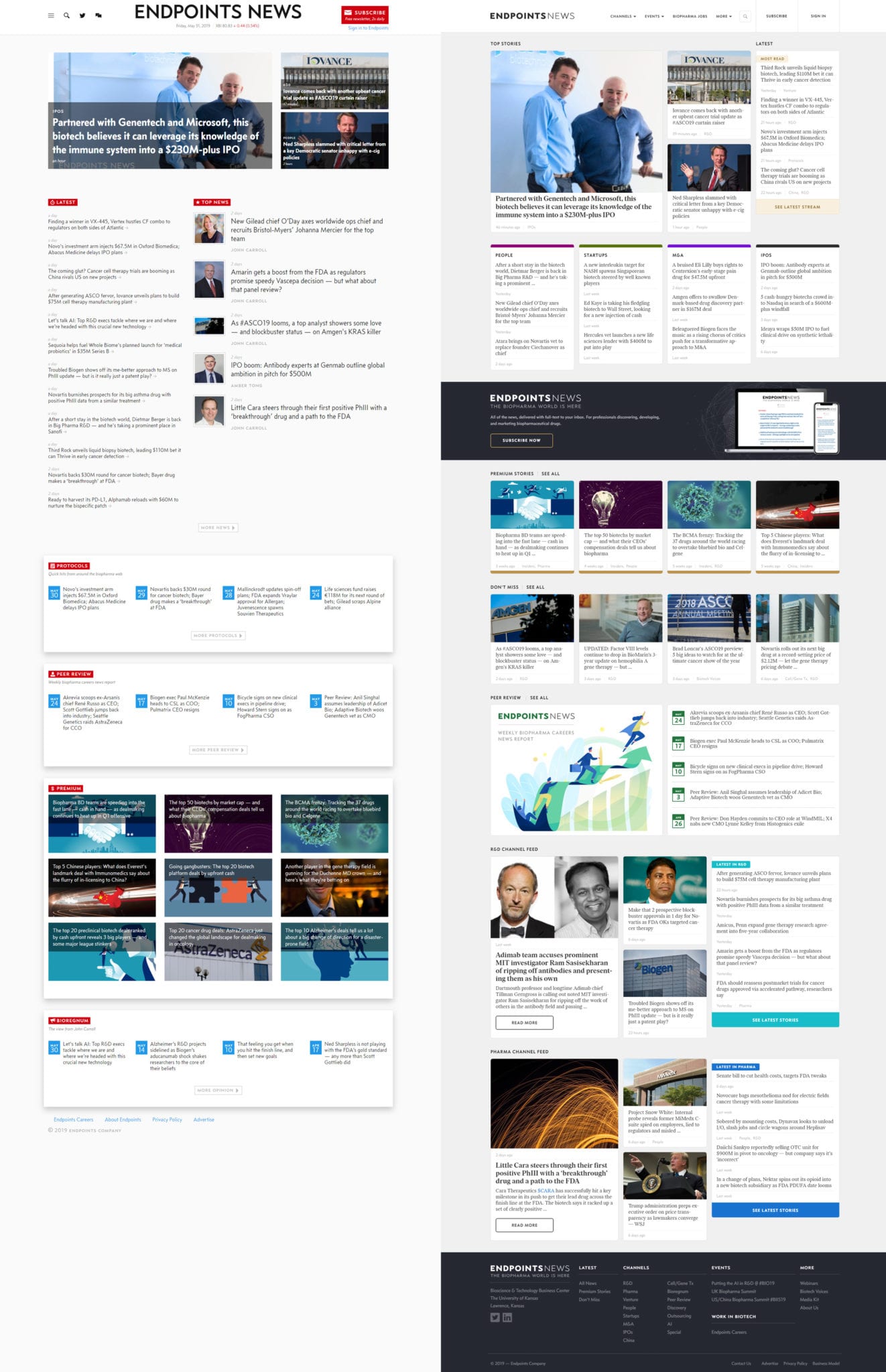Click the See Latest Stream button
886x1372 pixels.
coord(797,207)
